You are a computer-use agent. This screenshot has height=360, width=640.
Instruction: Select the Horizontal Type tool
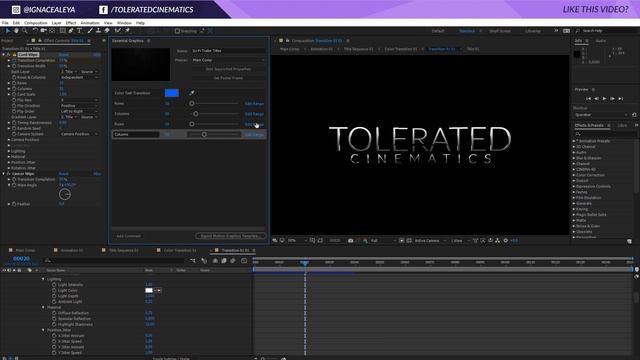[80, 31]
